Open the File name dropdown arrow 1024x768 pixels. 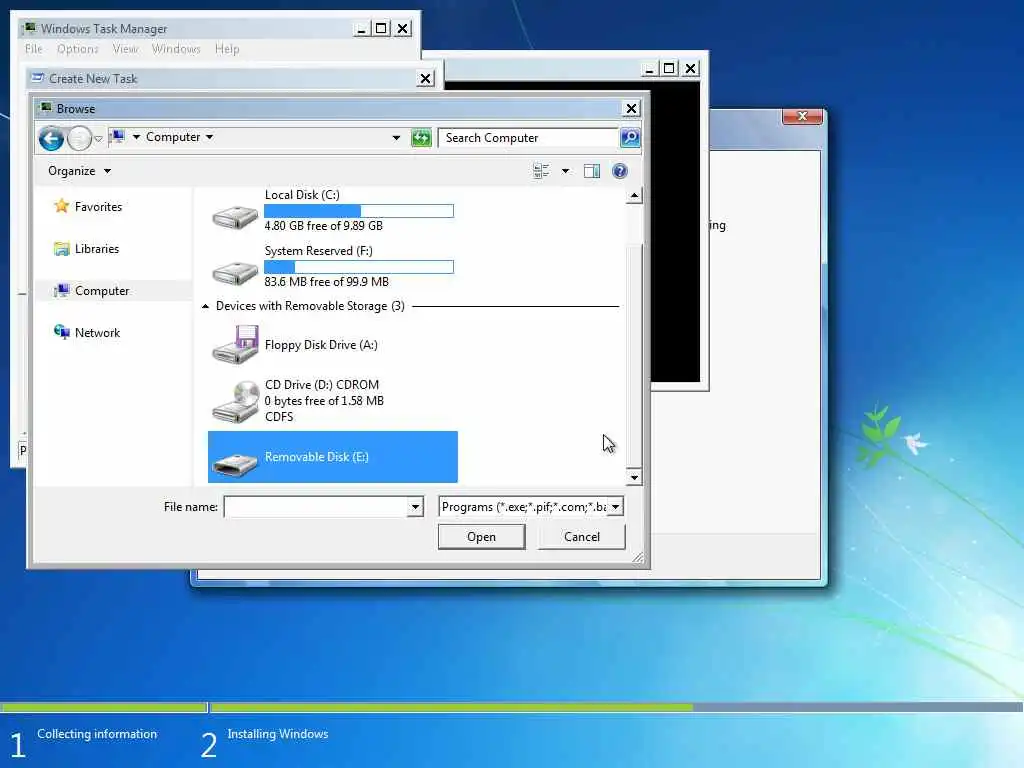click(x=415, y=507)
